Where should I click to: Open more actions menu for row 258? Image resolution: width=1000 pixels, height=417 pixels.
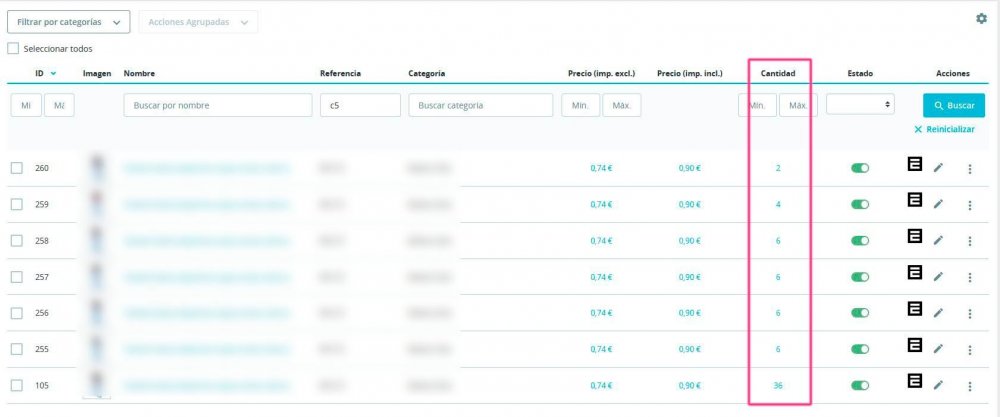coord(970,241)
